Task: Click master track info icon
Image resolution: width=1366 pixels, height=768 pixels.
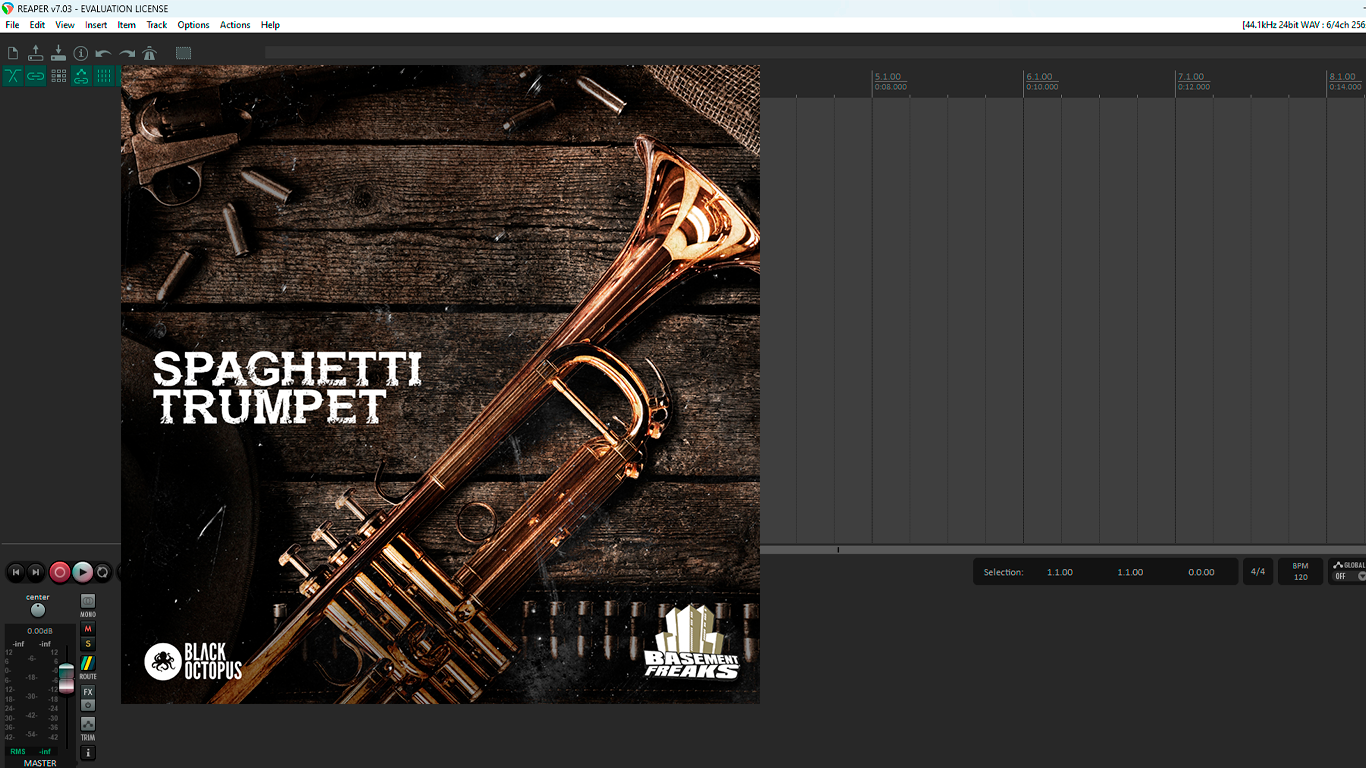Action: [88, 752]
